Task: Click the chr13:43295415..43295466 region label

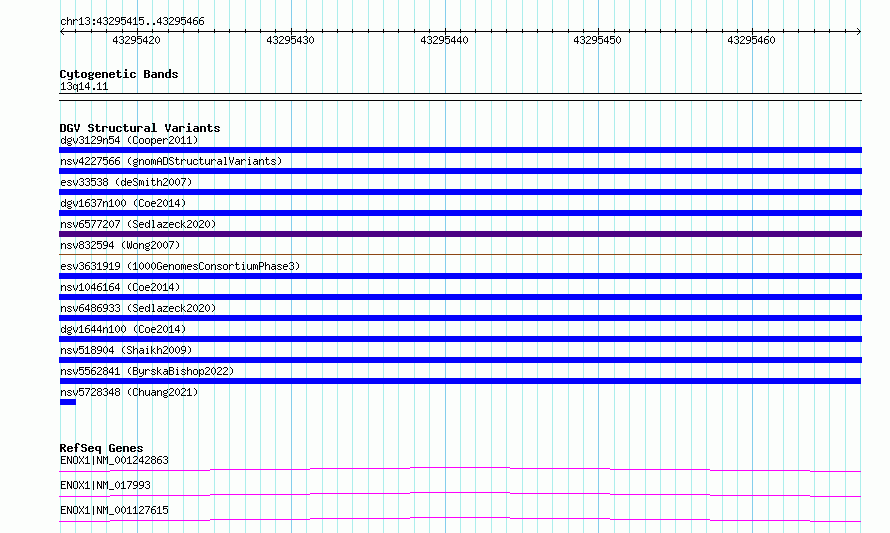Action: point(132,21)
